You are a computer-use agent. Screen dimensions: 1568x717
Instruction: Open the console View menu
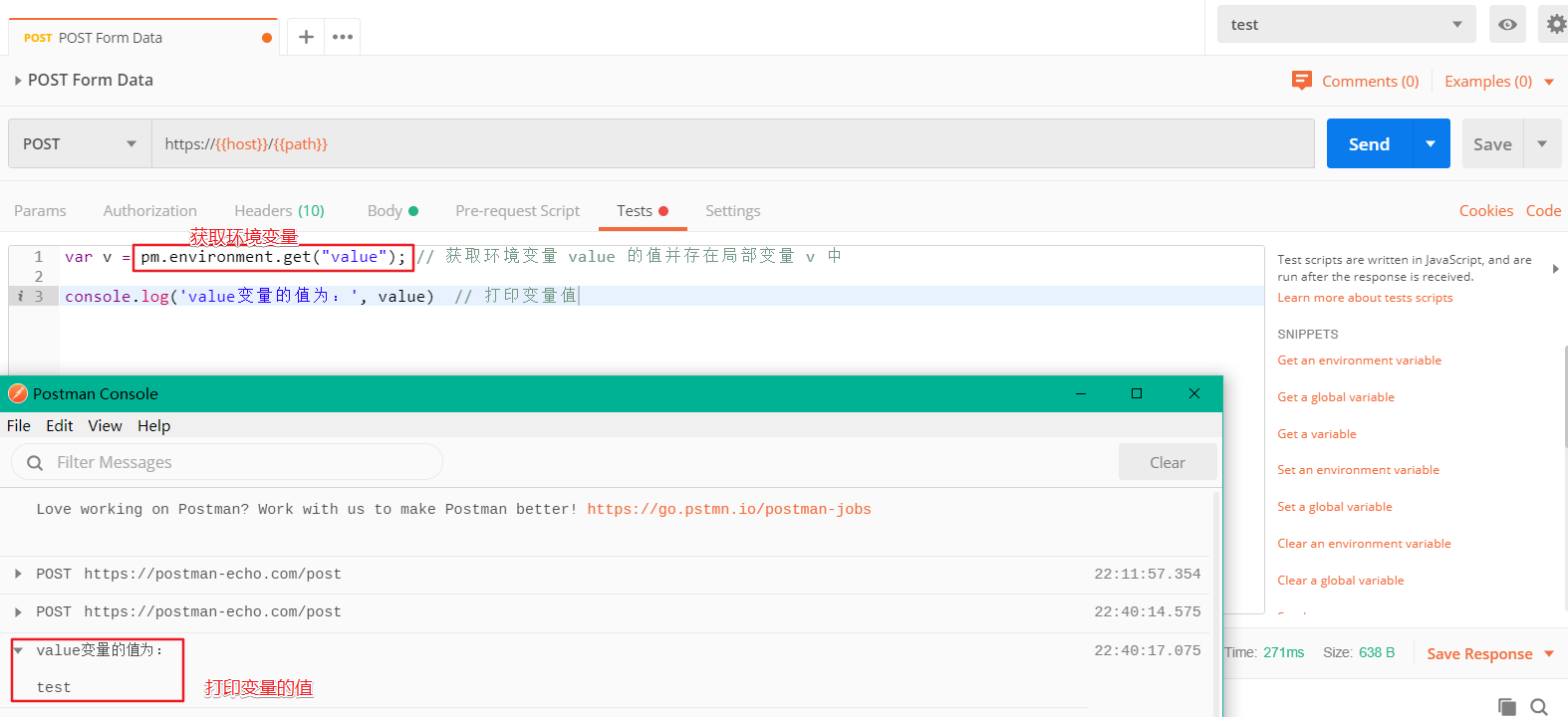105,425
